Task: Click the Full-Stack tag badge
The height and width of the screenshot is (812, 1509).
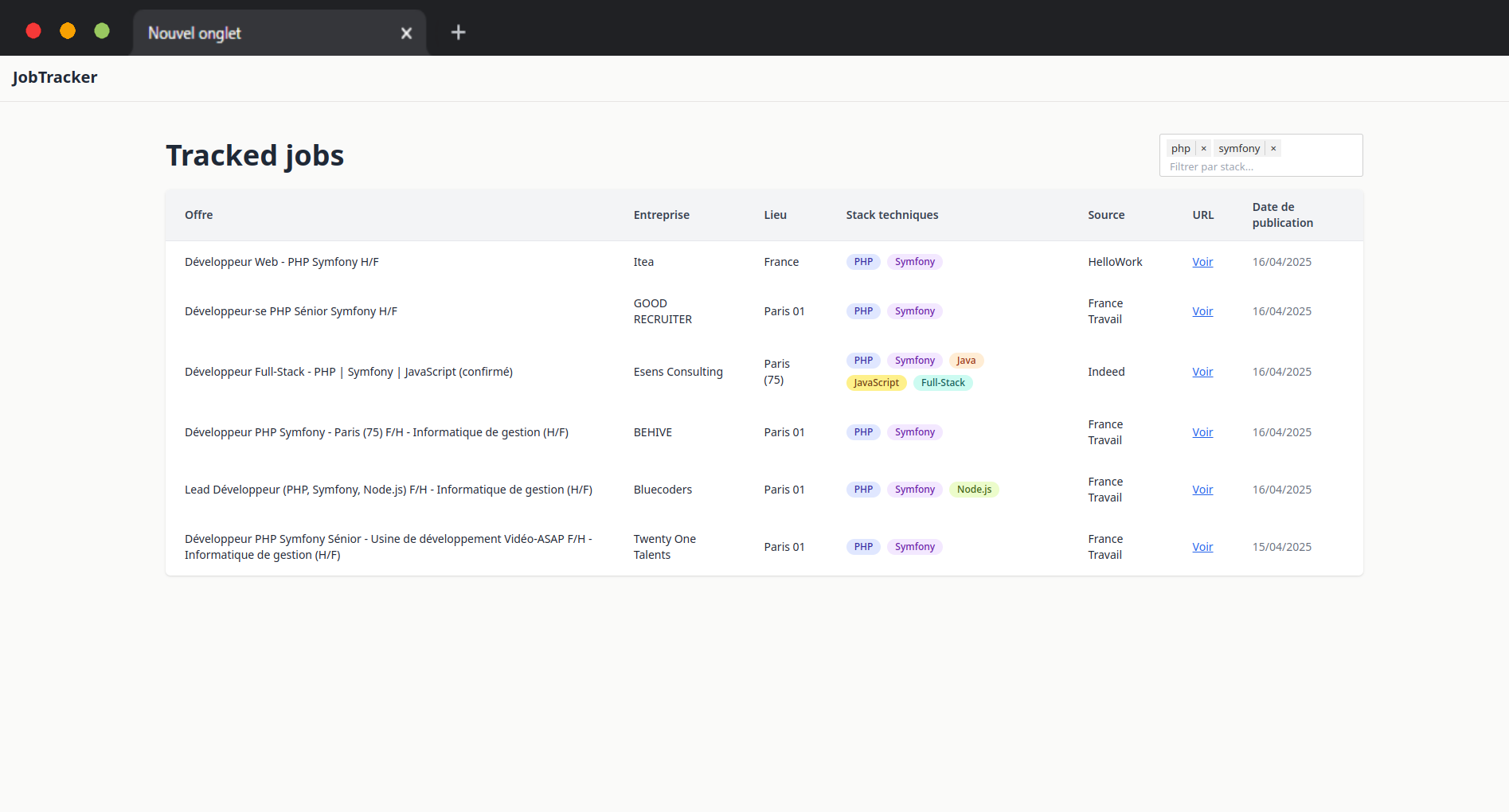Action: coord(943,383)
